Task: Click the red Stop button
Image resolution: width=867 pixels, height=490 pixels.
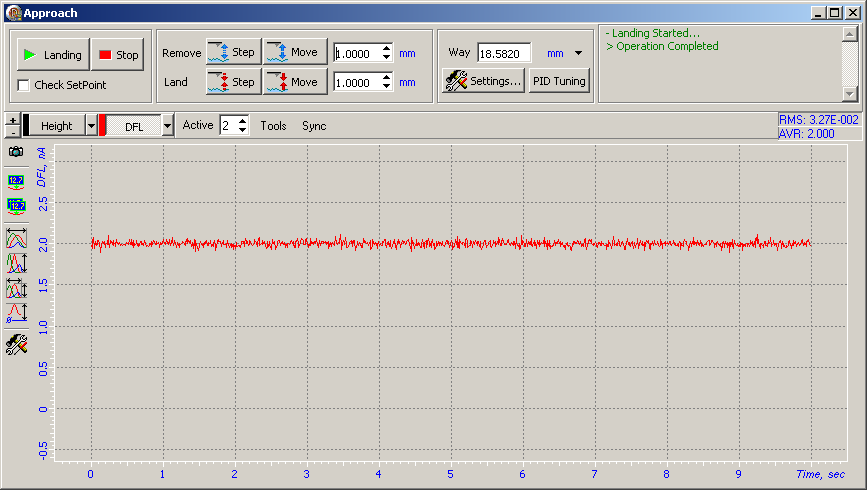Action: click(x=118, y=55)
